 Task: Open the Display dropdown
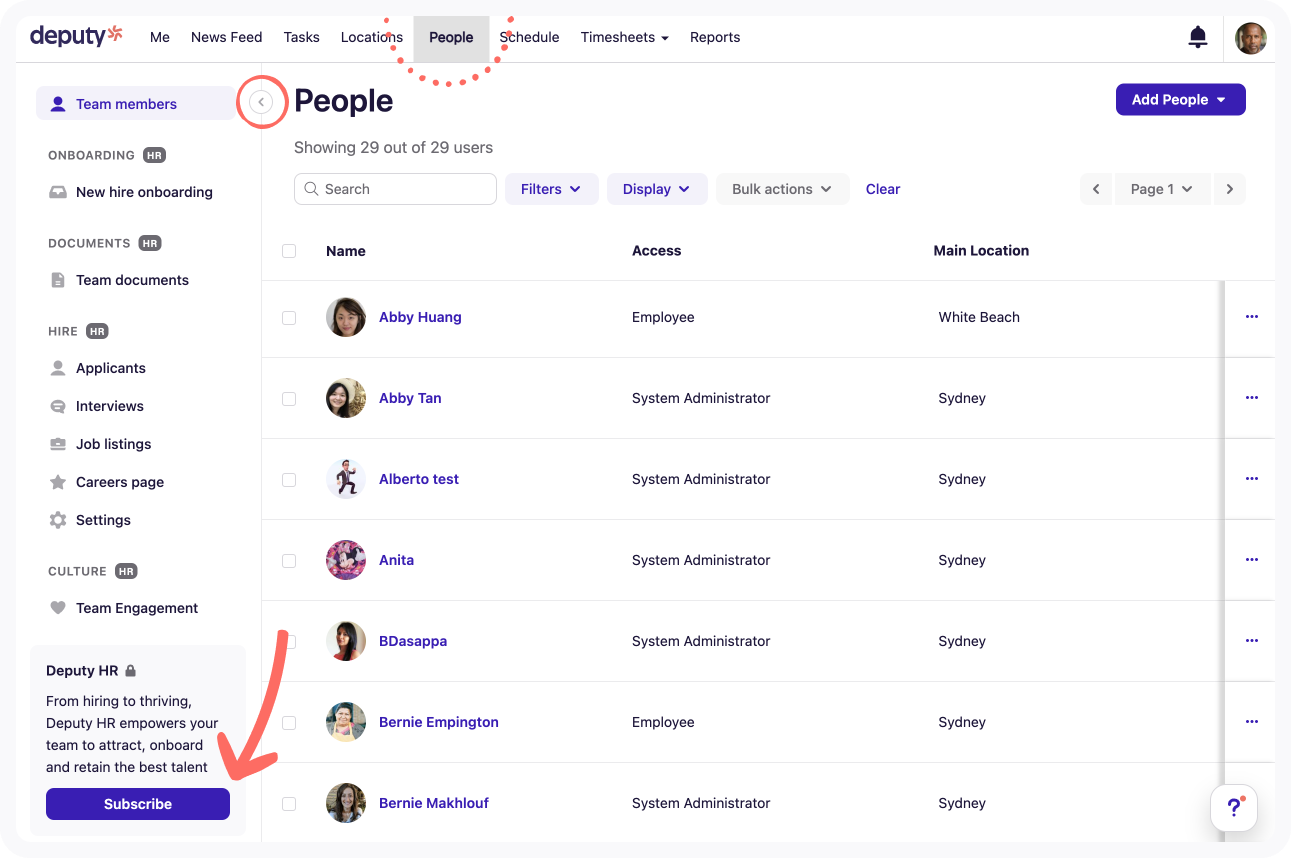[x=656, y=189]
